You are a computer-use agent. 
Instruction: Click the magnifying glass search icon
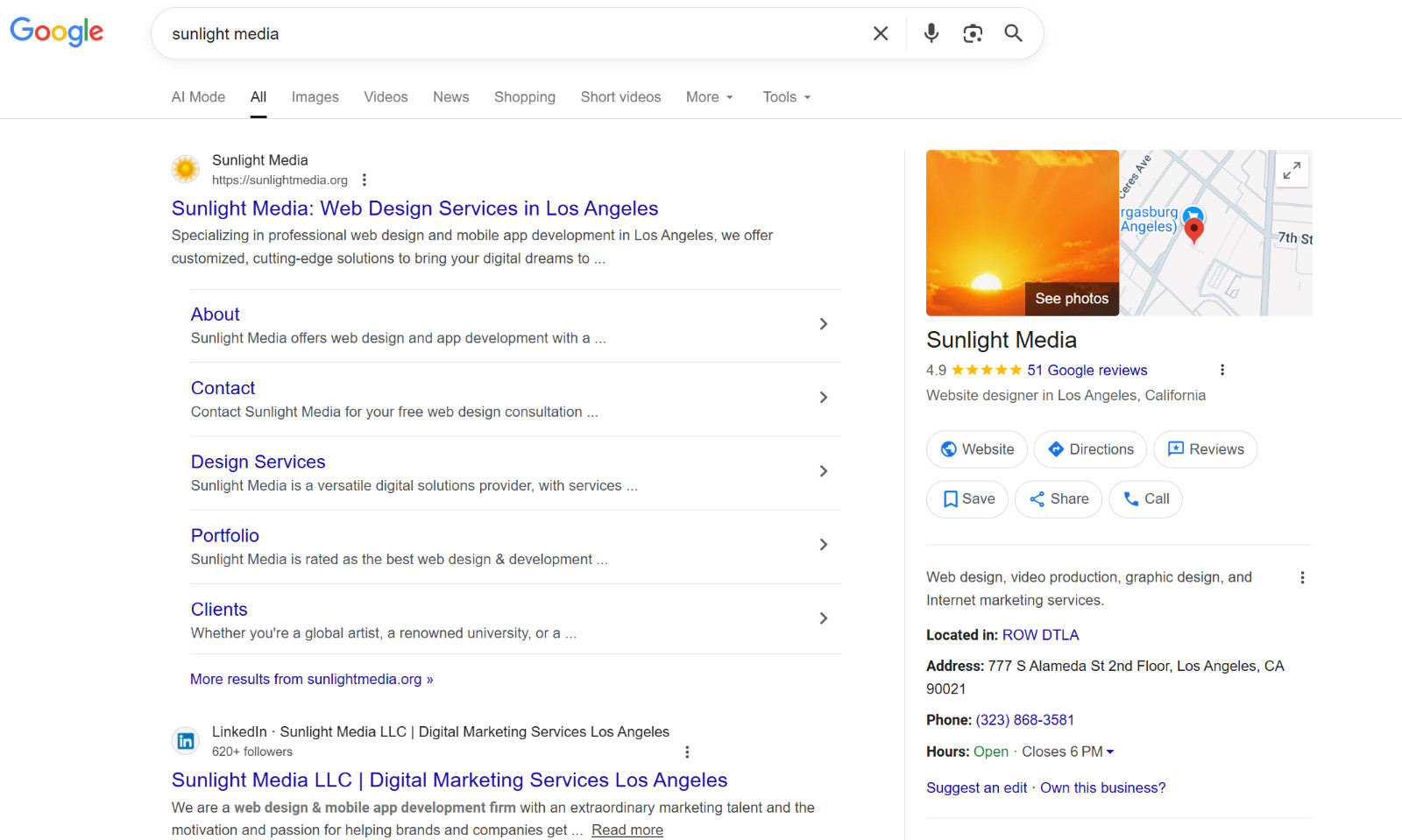click(x=1013, y=33)
